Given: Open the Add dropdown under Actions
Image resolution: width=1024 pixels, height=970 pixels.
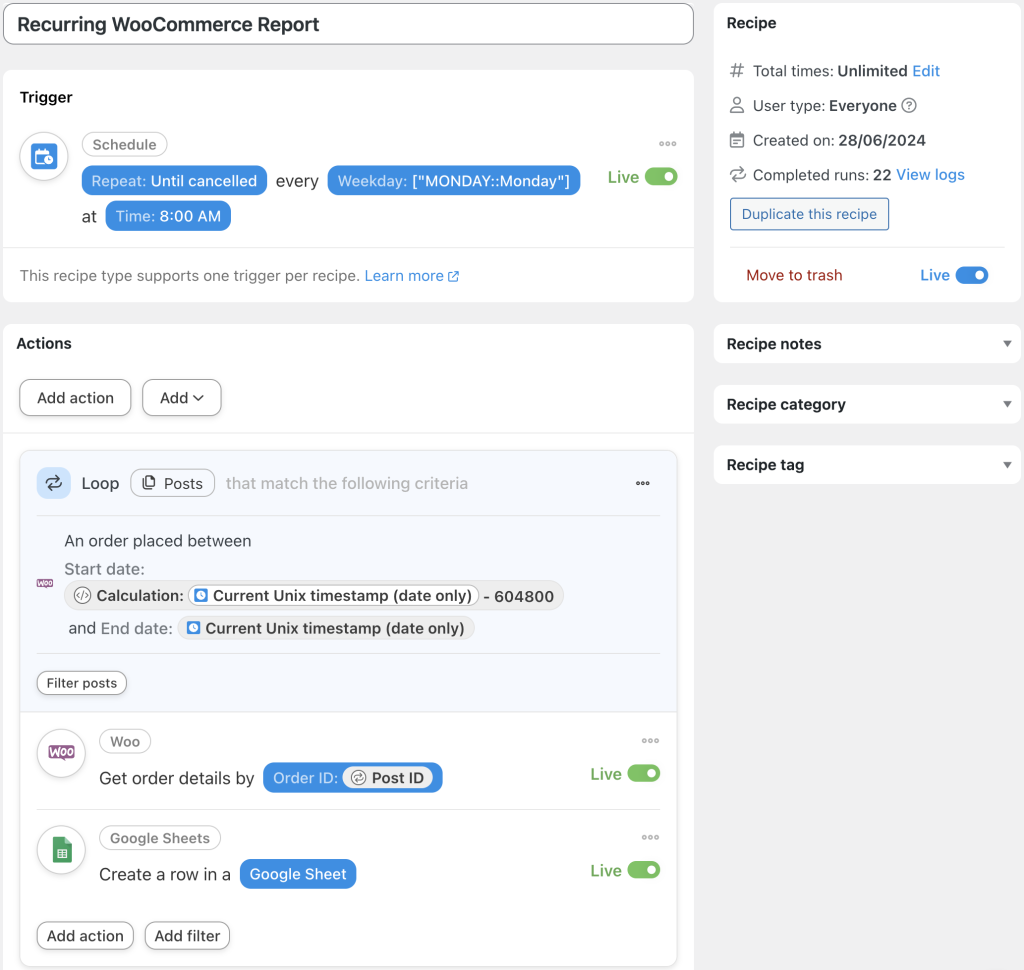Looking at the screenshot, I should [x=181, y=397].
